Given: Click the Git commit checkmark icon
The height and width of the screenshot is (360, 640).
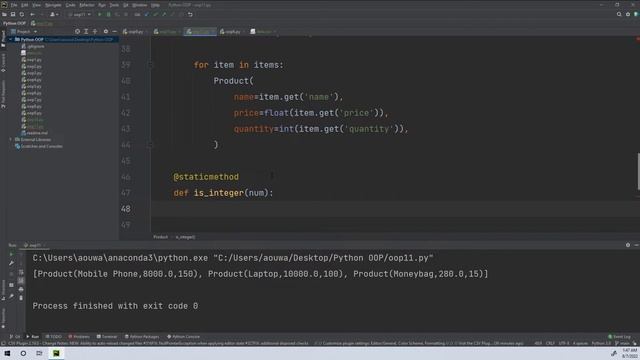Looking at the screenshot, I should (156, 14).
